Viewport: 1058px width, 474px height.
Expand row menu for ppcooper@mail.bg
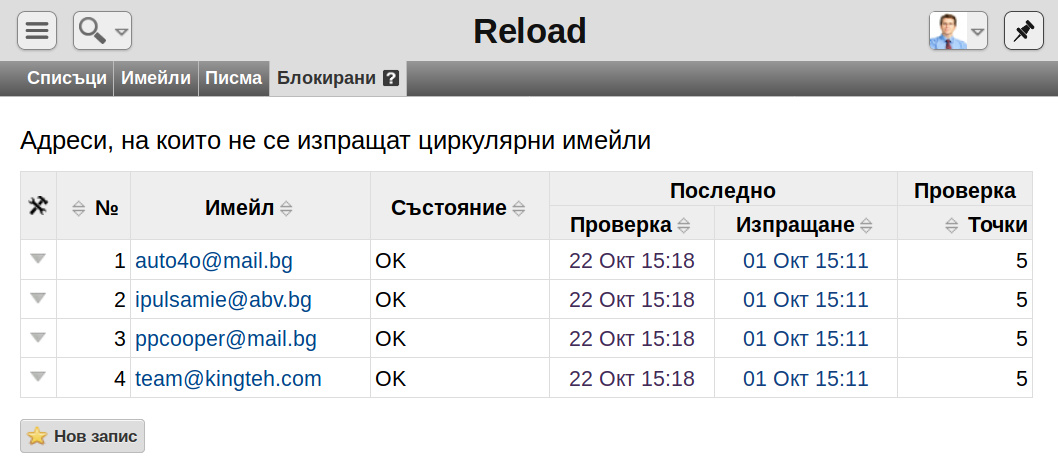point(38,337)
